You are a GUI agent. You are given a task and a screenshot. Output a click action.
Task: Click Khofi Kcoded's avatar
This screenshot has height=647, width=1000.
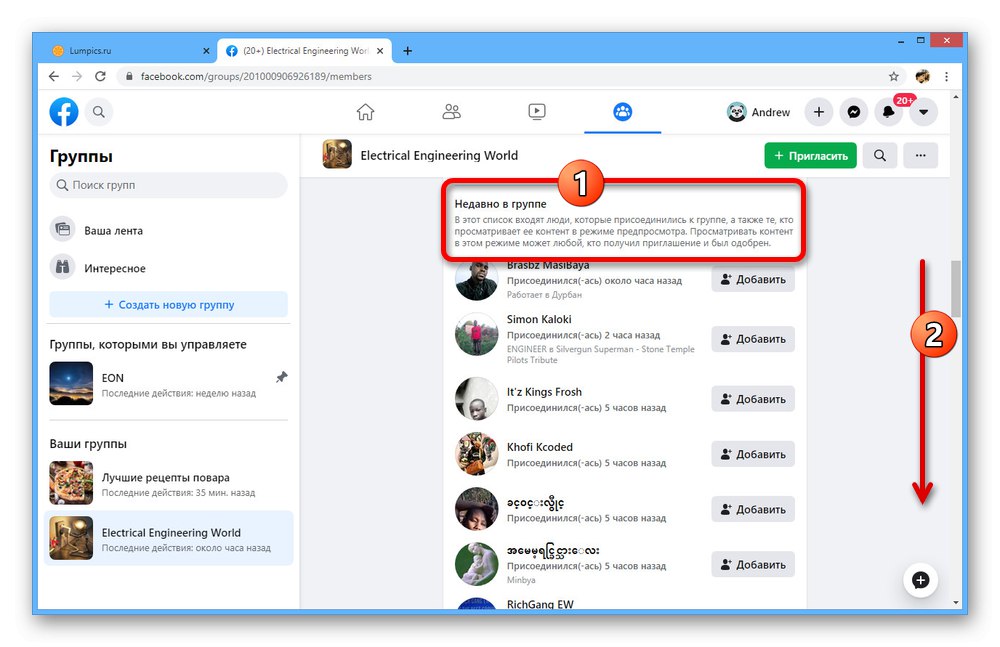476,454
